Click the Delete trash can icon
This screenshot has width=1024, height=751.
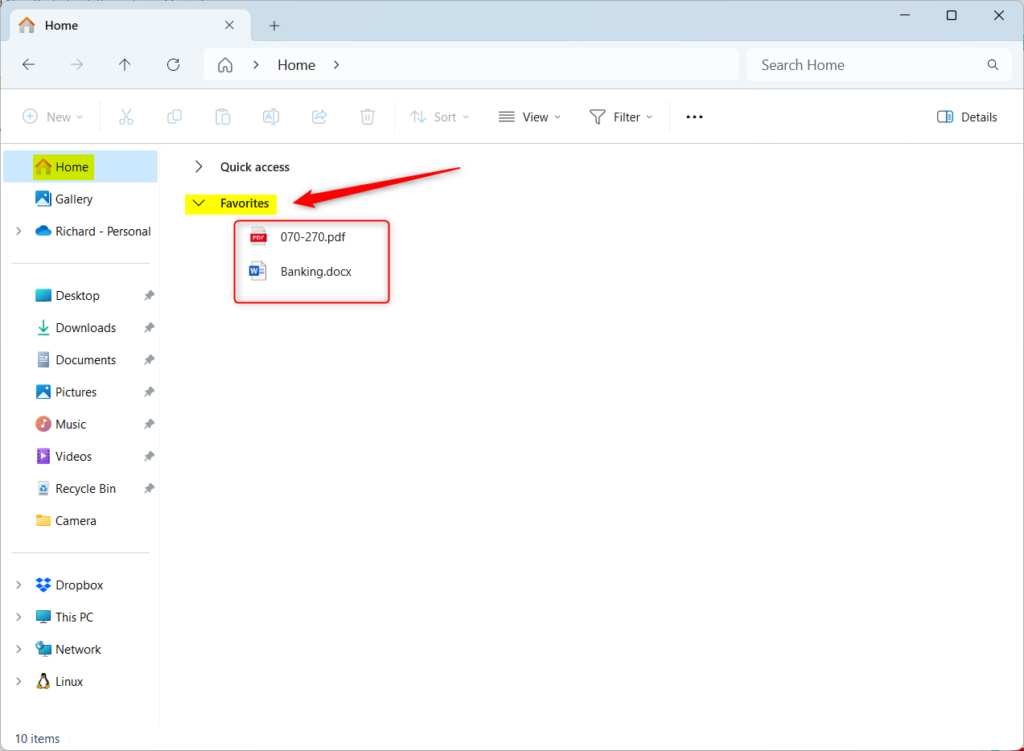coord(368,117)
